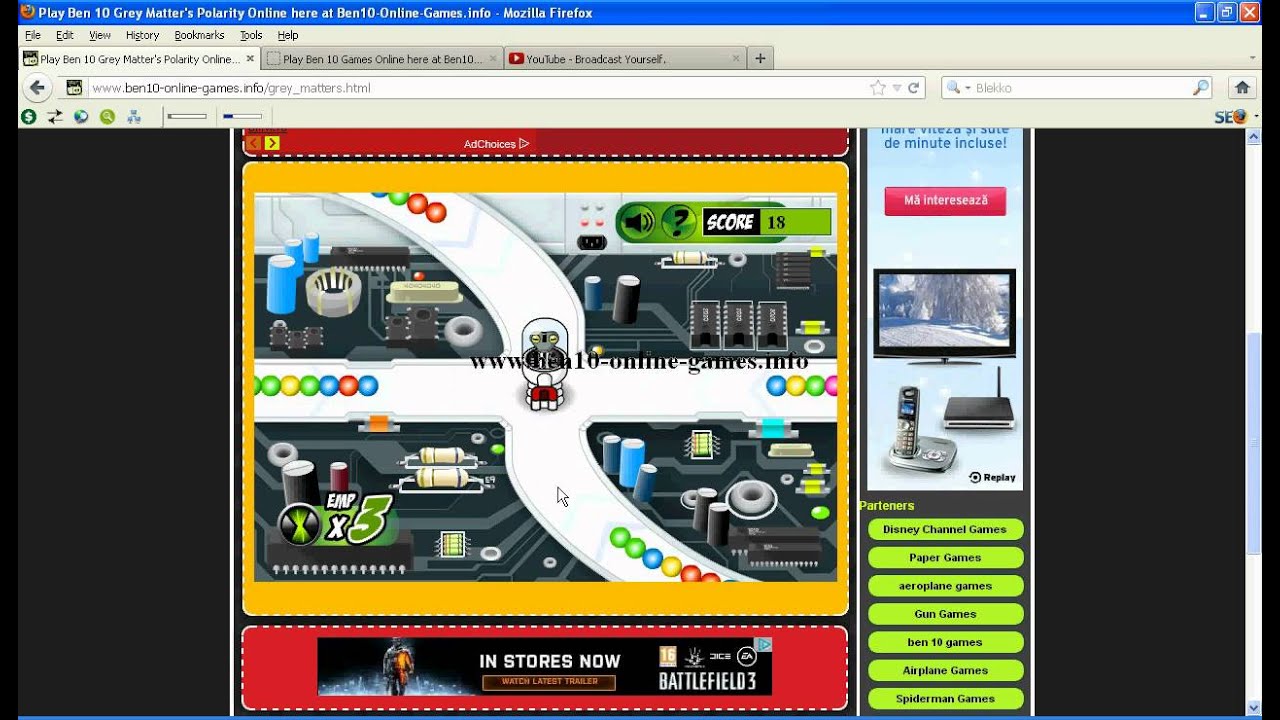Click the Parteners heading text
This screenshot has width=1280, height=720.
tap(887, 506)
